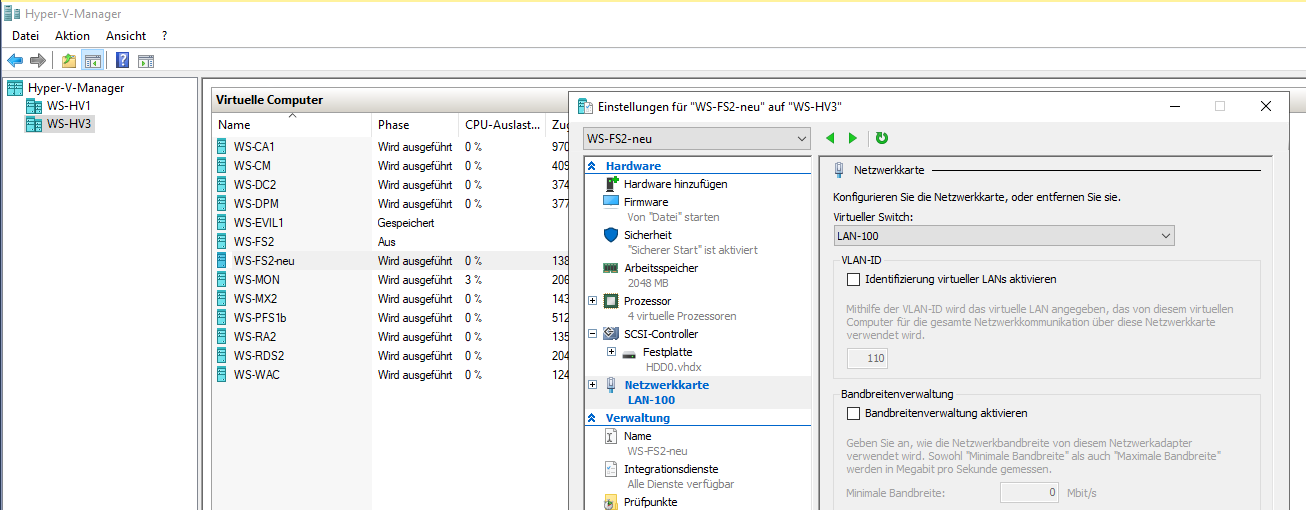This screenshot has width=1306, height=510.
Task: Click the Sicherheit shield icon
Action: click(x=612, y=234)
